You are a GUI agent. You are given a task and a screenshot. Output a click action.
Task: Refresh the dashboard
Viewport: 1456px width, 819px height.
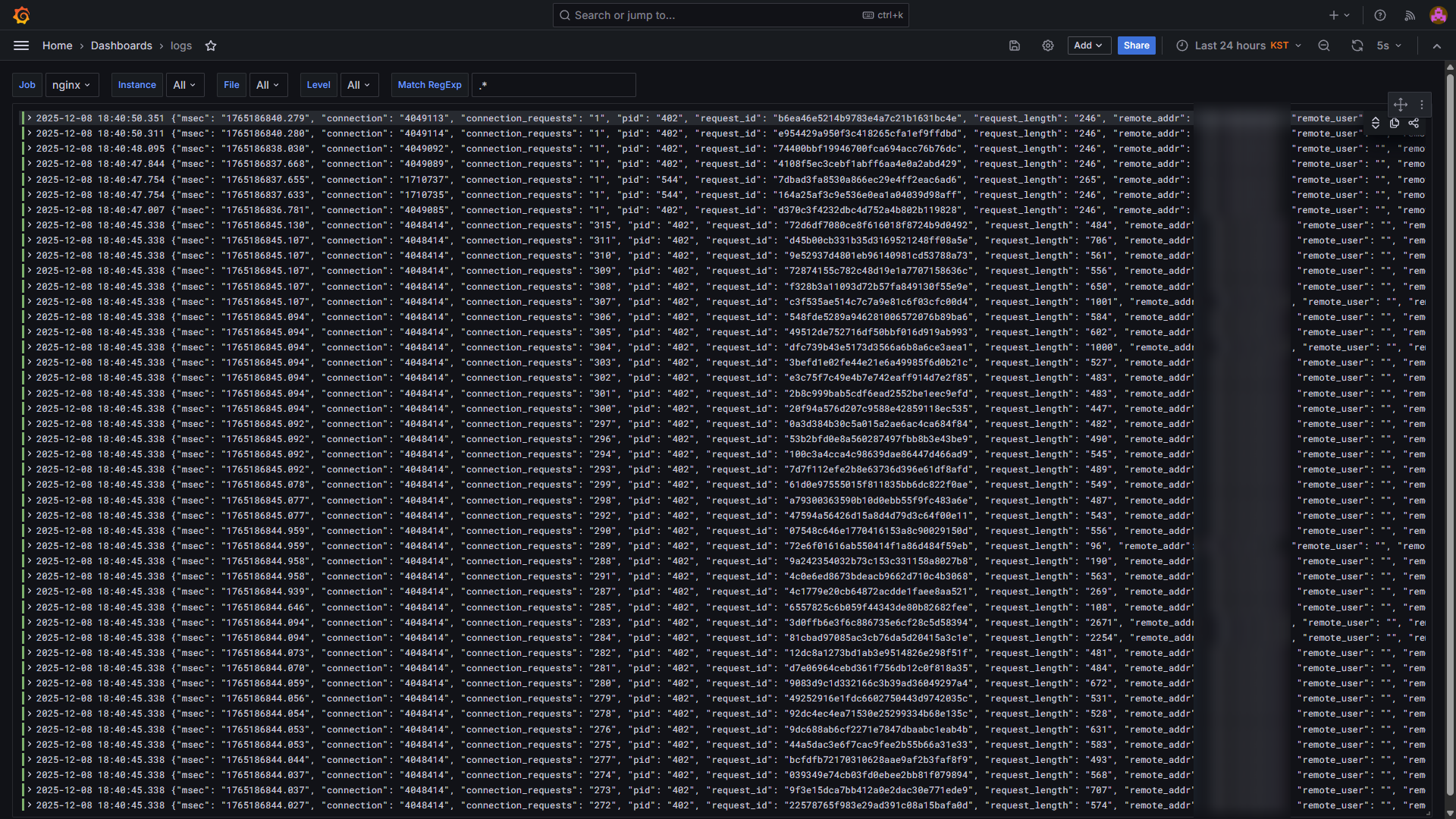point(1357,45)
